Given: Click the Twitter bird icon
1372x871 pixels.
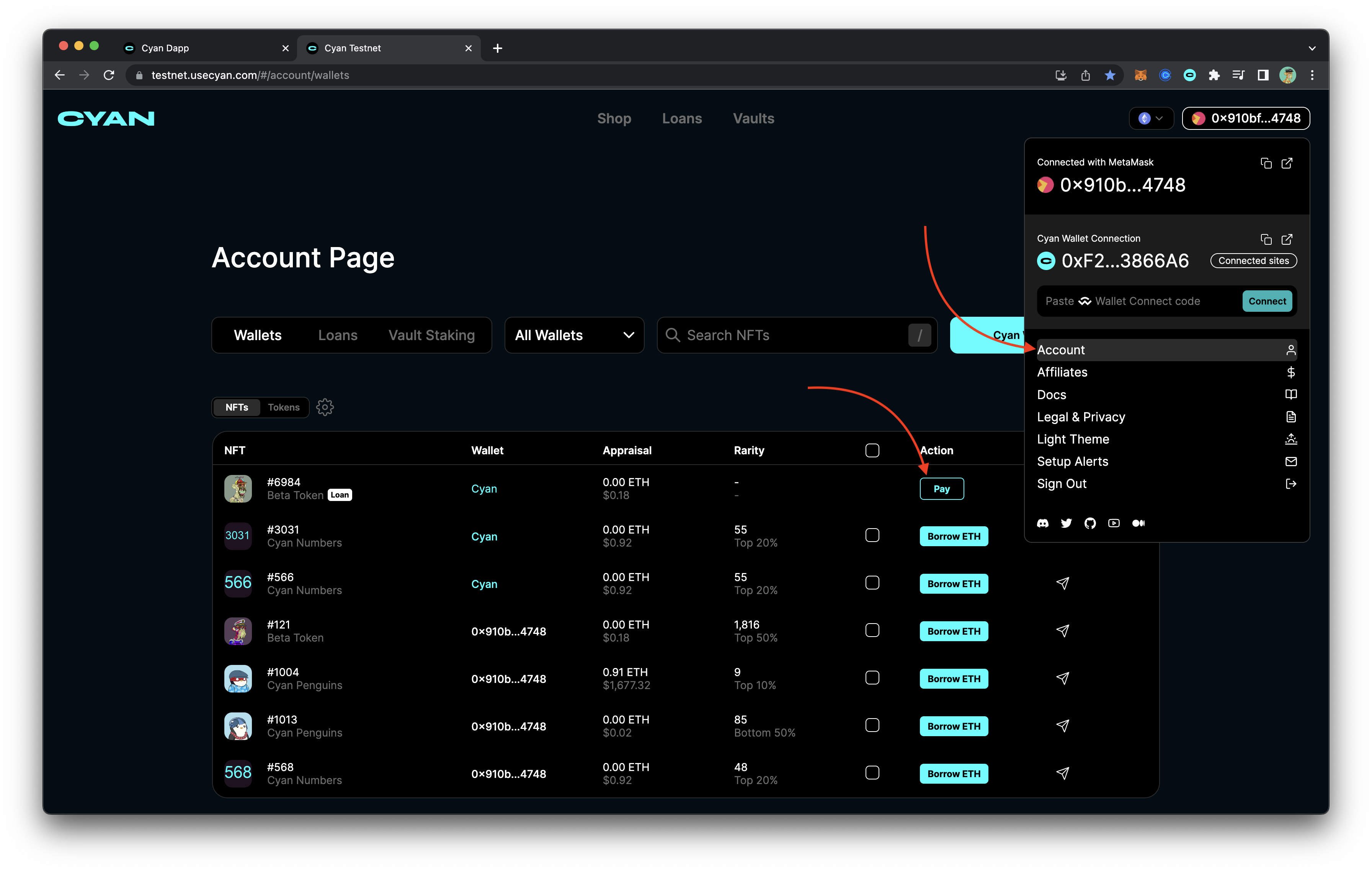Looking at the screenshot, I should (1066, 523).
